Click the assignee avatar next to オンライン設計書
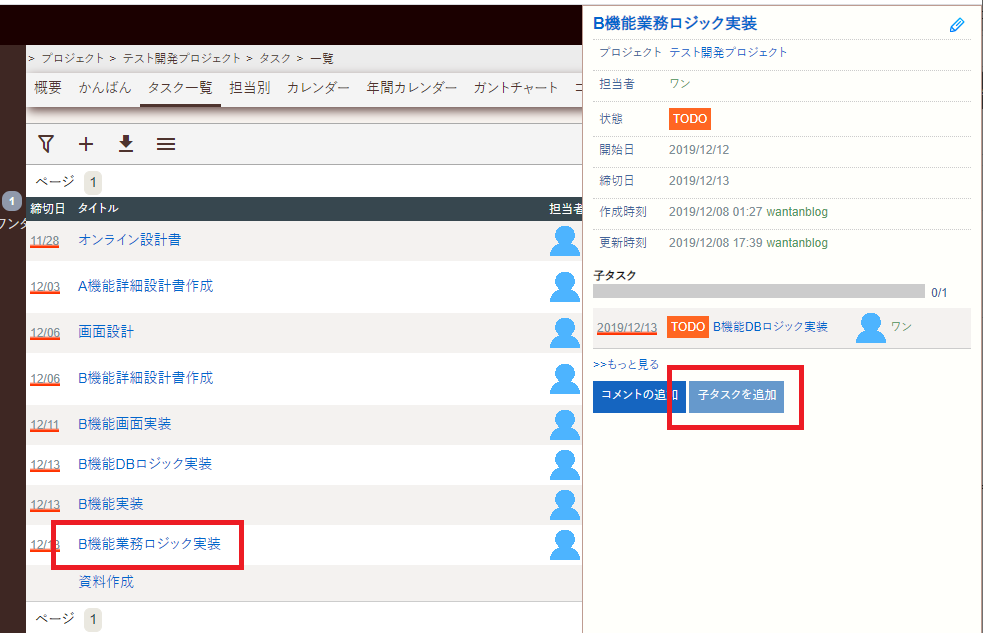This screenshot has width=983, height=633. coord(564,241)
